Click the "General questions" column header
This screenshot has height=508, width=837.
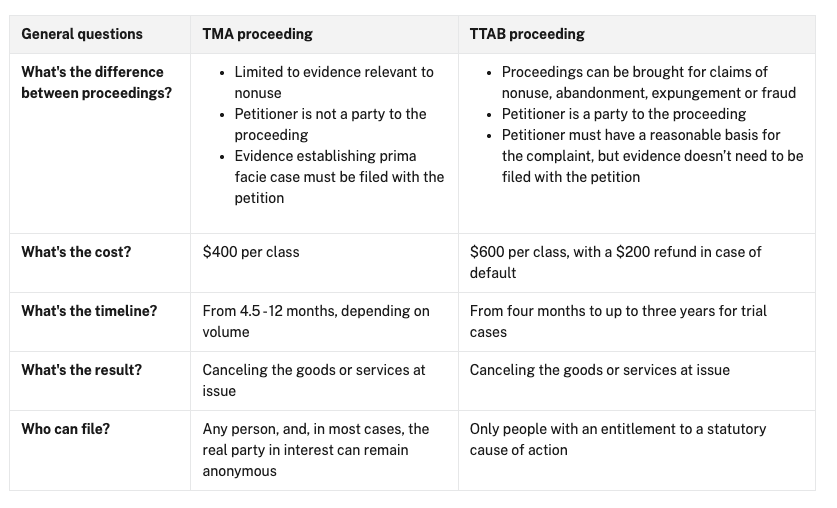[x=82, y=34]
